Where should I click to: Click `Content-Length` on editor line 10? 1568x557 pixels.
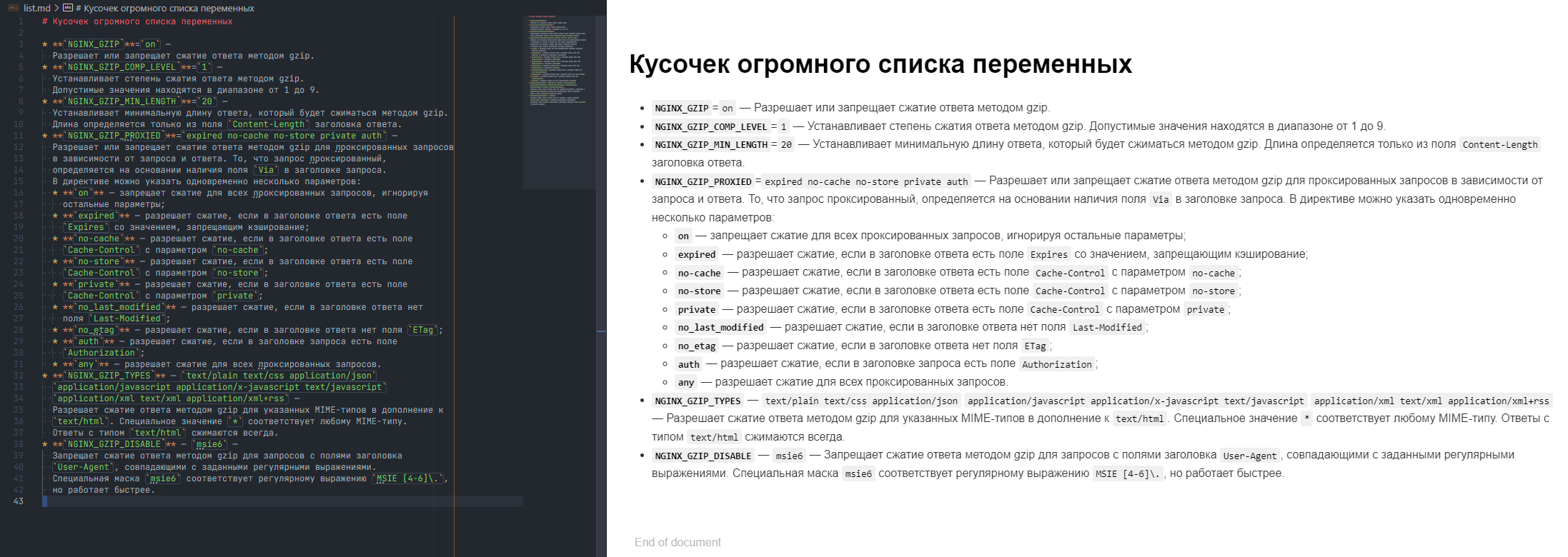point(269,124)
